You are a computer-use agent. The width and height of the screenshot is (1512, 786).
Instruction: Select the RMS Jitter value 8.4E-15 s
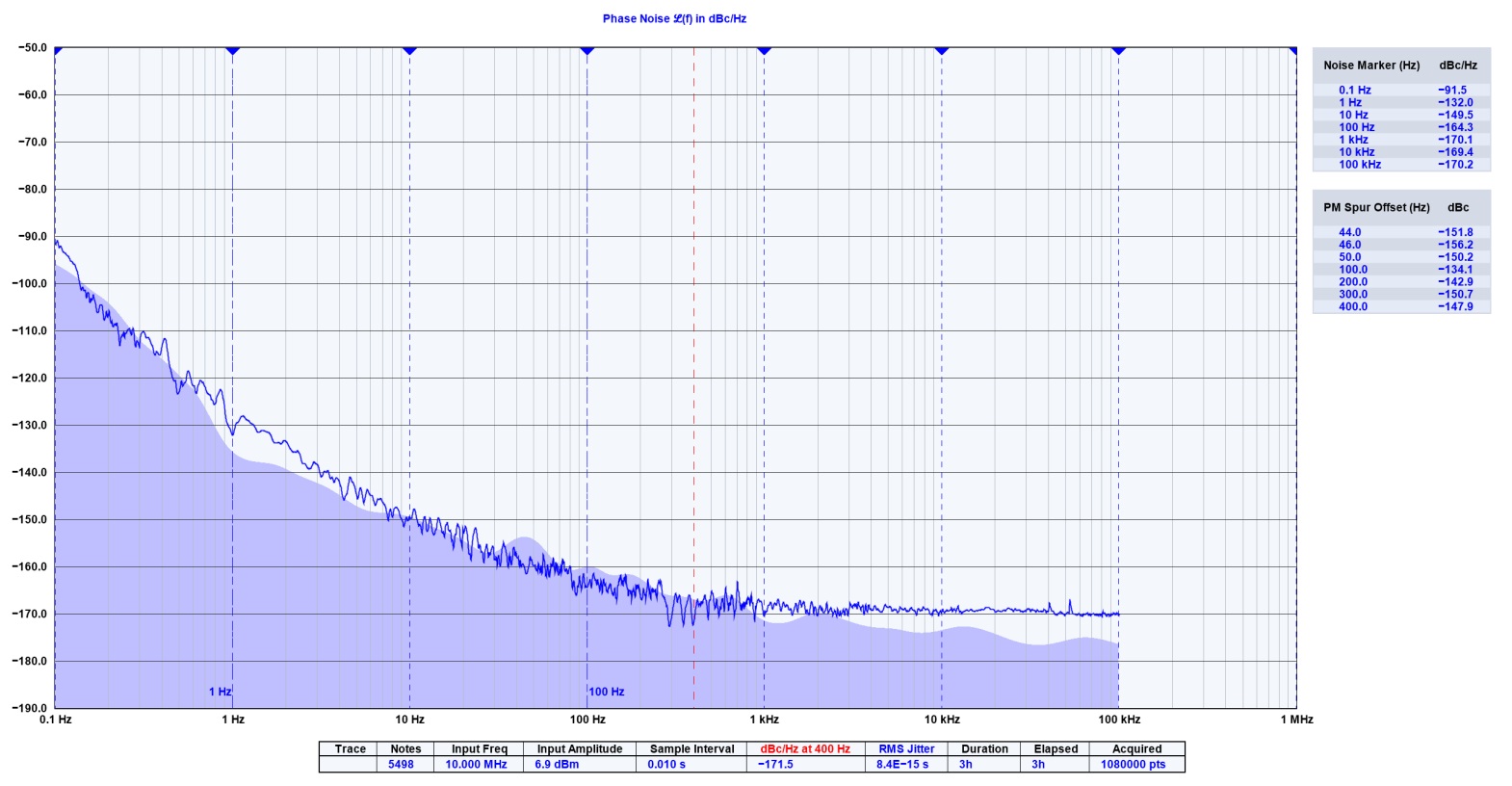point(902,764)
